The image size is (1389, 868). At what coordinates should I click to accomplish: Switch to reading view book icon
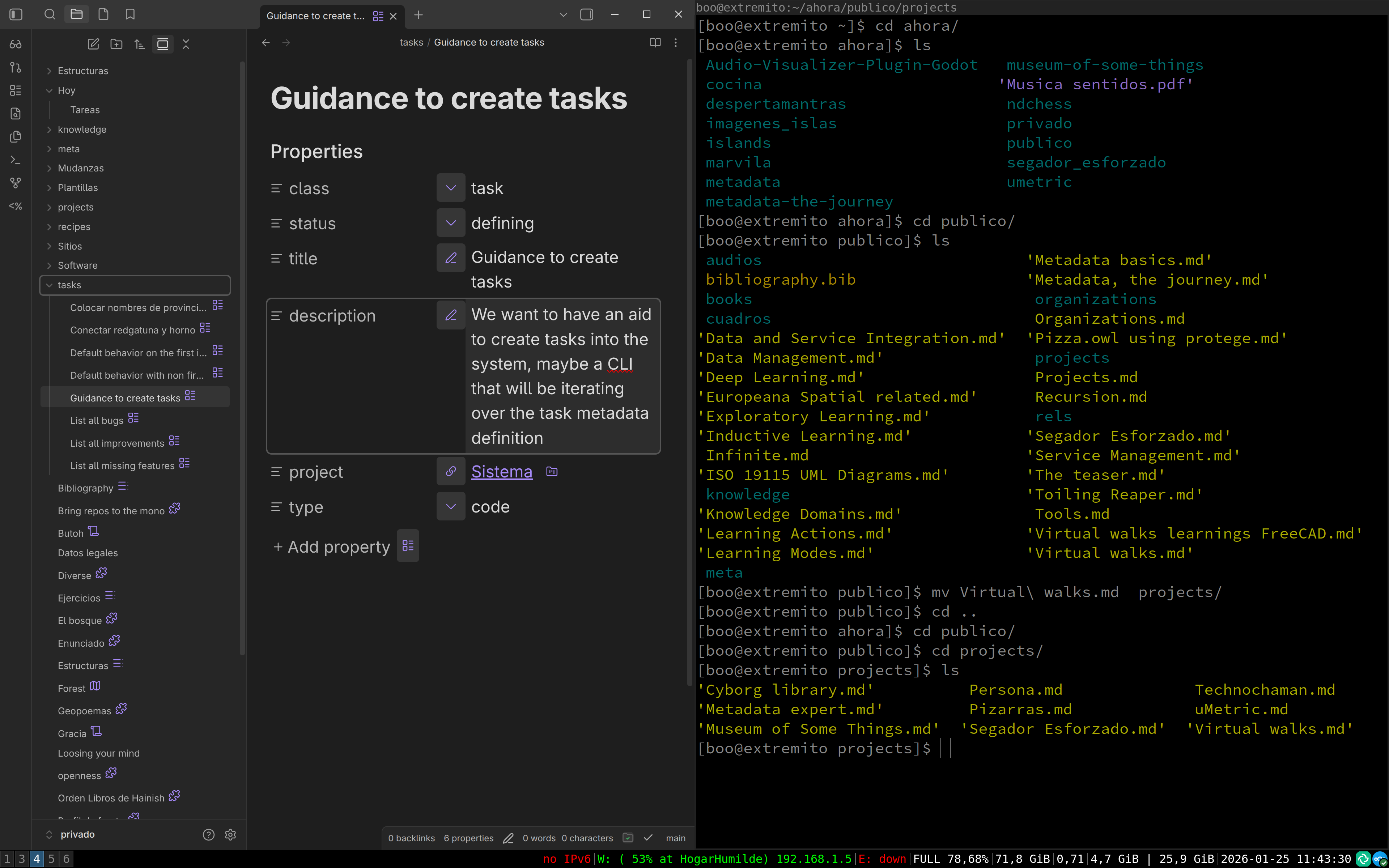click(655, 42)
